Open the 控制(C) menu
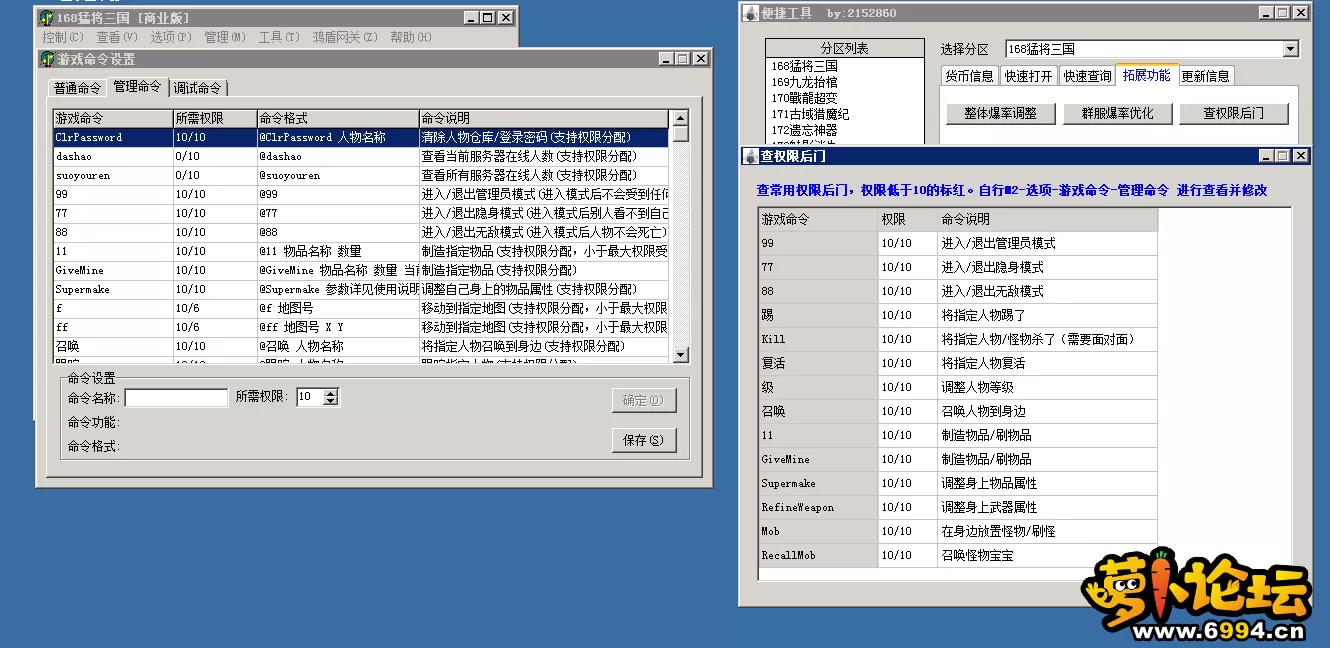The image size is (1330, 648). click(63, 37)
